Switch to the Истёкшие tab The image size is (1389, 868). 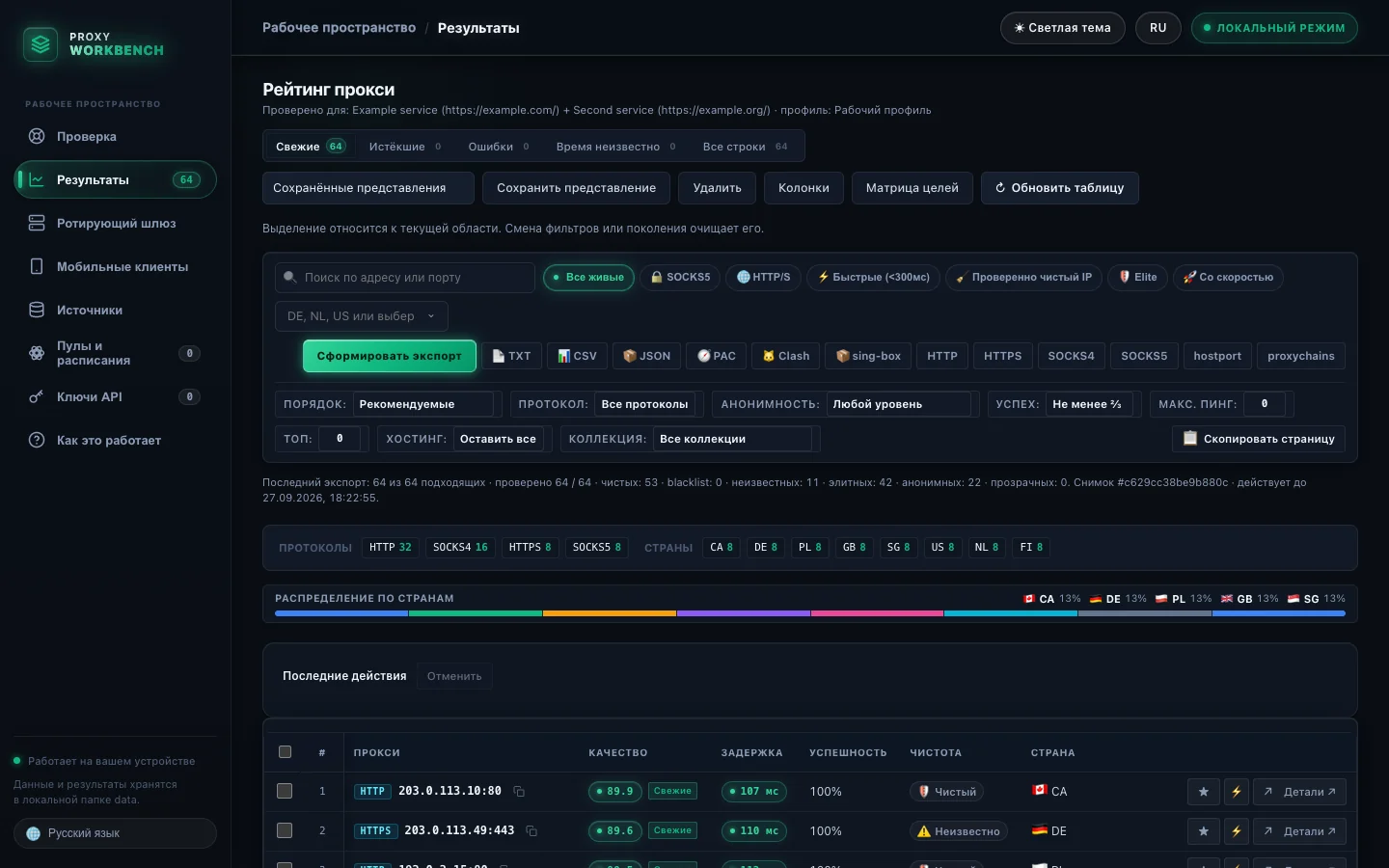click(405, 147)
